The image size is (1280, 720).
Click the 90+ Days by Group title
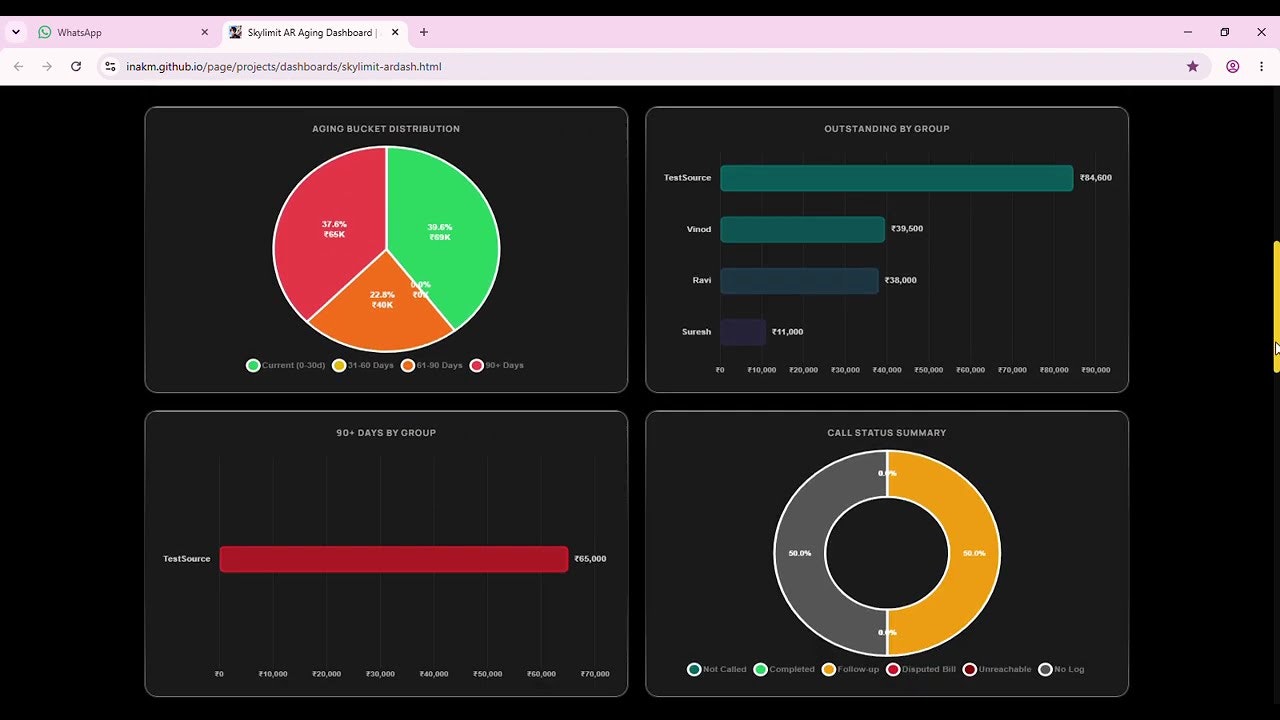[386, 433]
